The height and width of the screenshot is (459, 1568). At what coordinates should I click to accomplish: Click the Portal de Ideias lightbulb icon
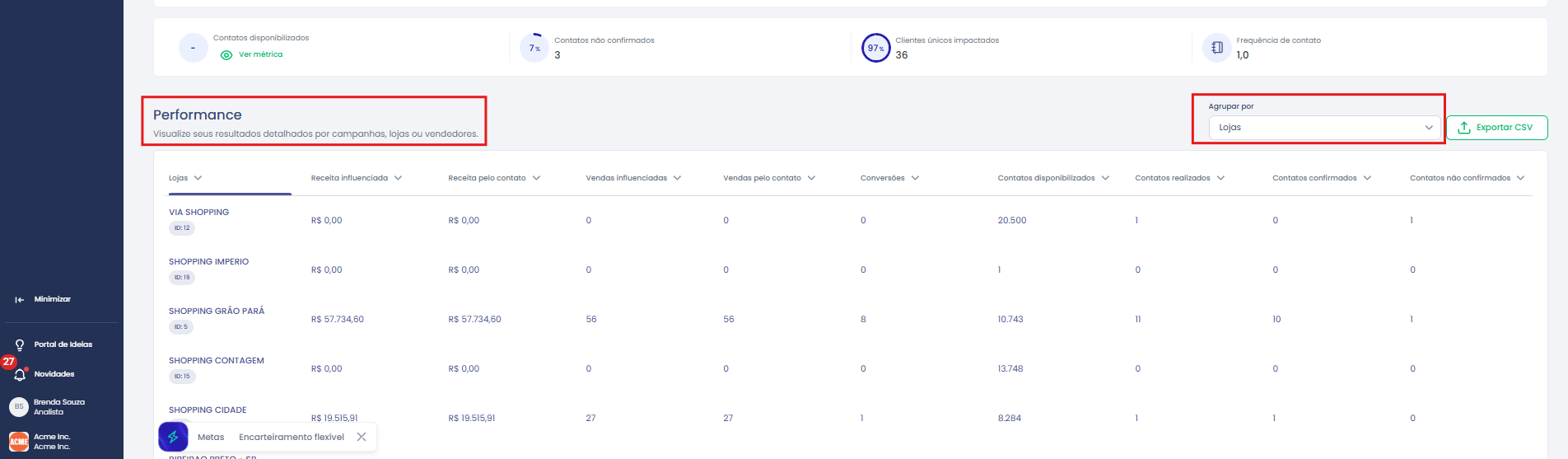point(20,344)
